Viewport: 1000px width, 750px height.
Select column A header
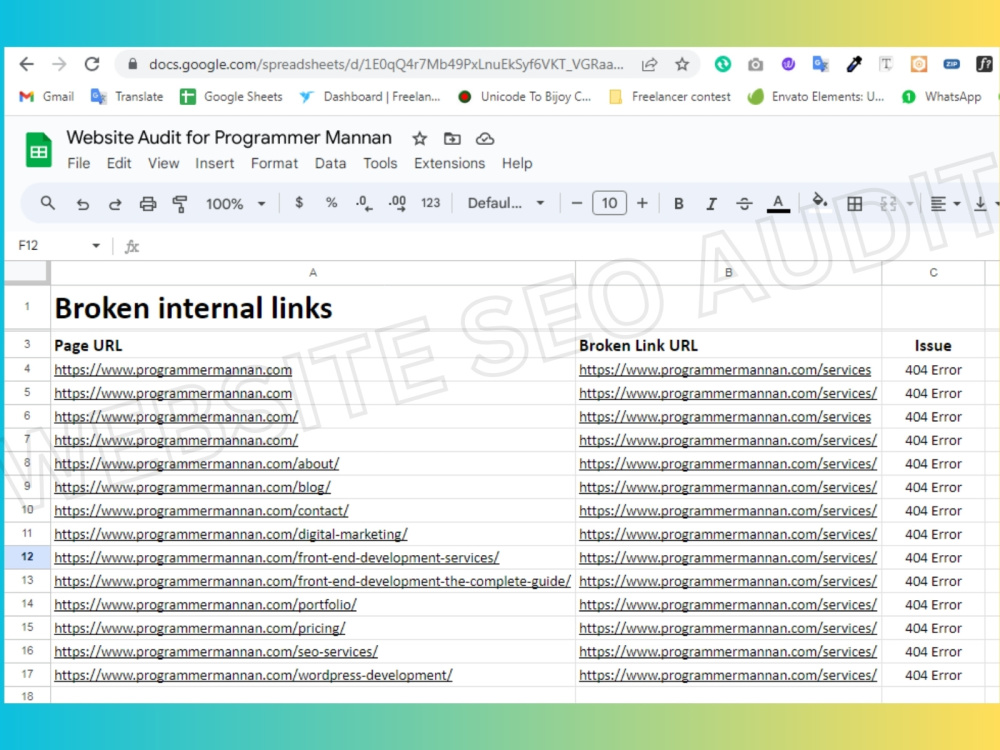[x=312, y=272]
